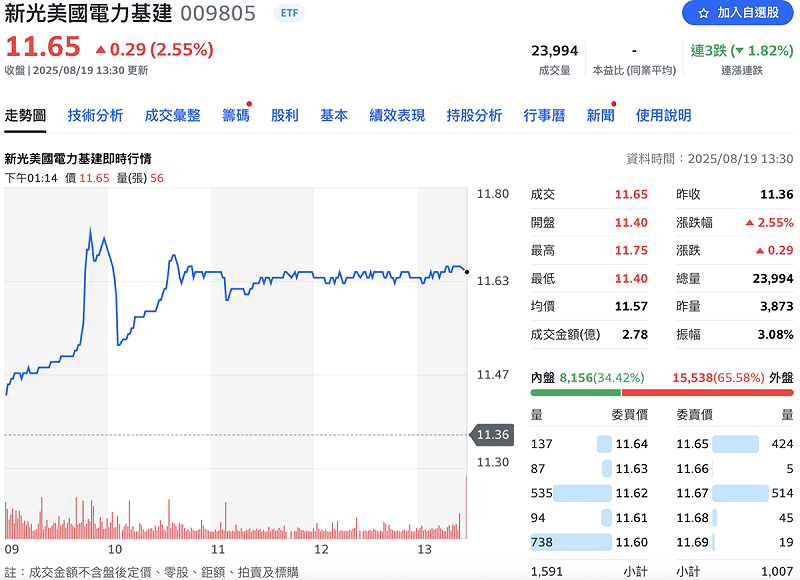Viewport: 800px width, 580px height.
Task: Click the 本益比 (同業平均) label
Action: coord(634,70)
